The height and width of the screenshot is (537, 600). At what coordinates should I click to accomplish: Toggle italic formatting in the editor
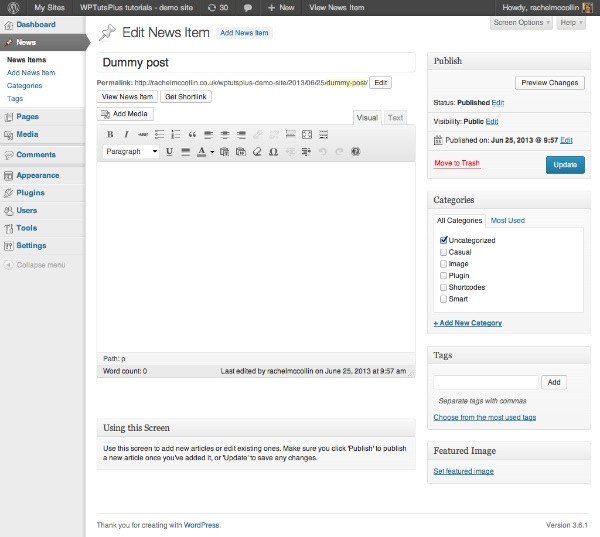126,134
